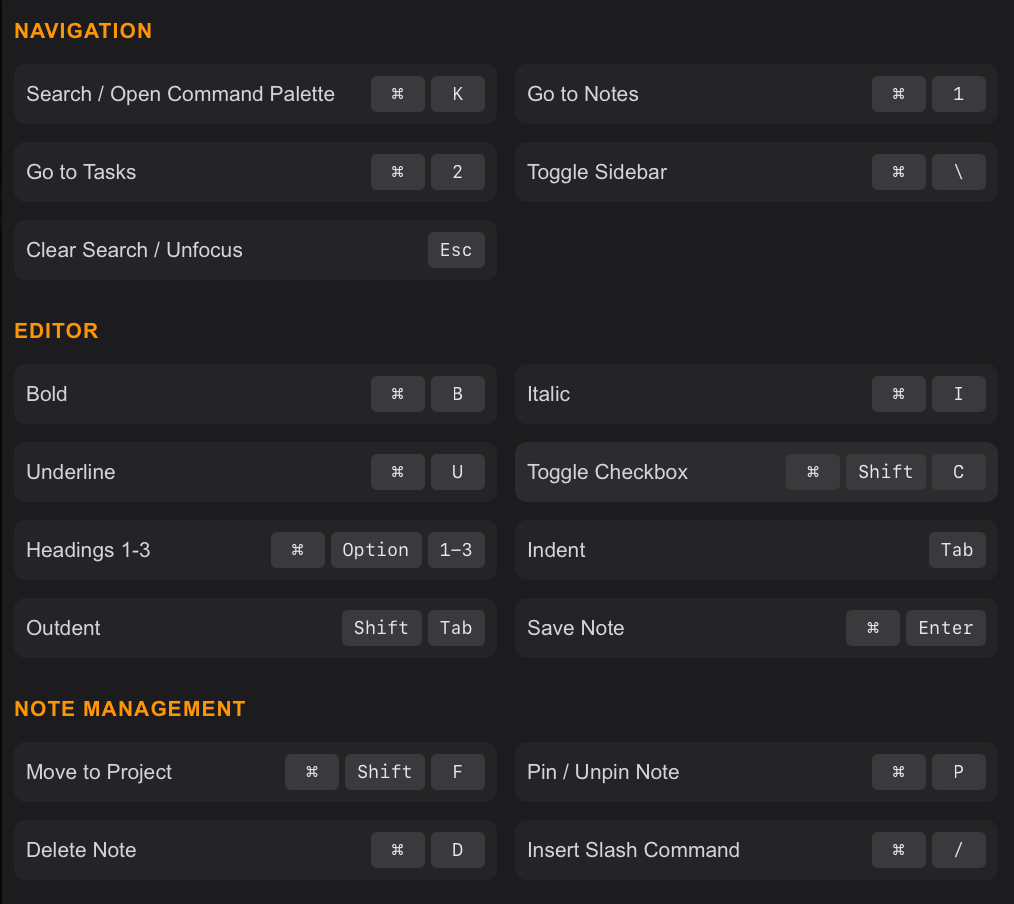Viewport: 1014px width, 904px height.
Task: Click the backslash key badge for Toggle Sidebar
Action: [x=958, y=172]
